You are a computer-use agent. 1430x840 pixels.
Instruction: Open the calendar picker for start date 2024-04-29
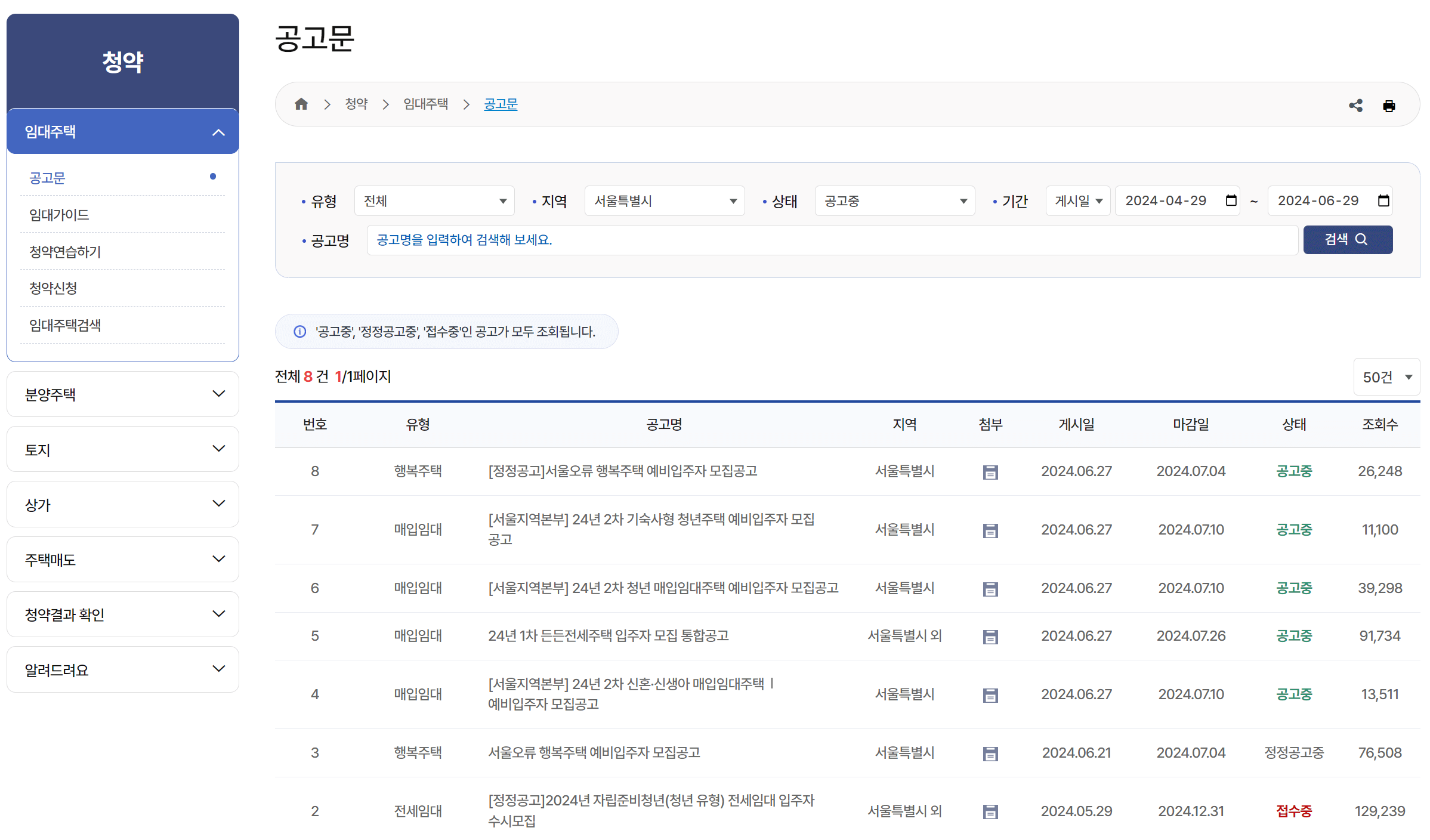[1231, 200]
